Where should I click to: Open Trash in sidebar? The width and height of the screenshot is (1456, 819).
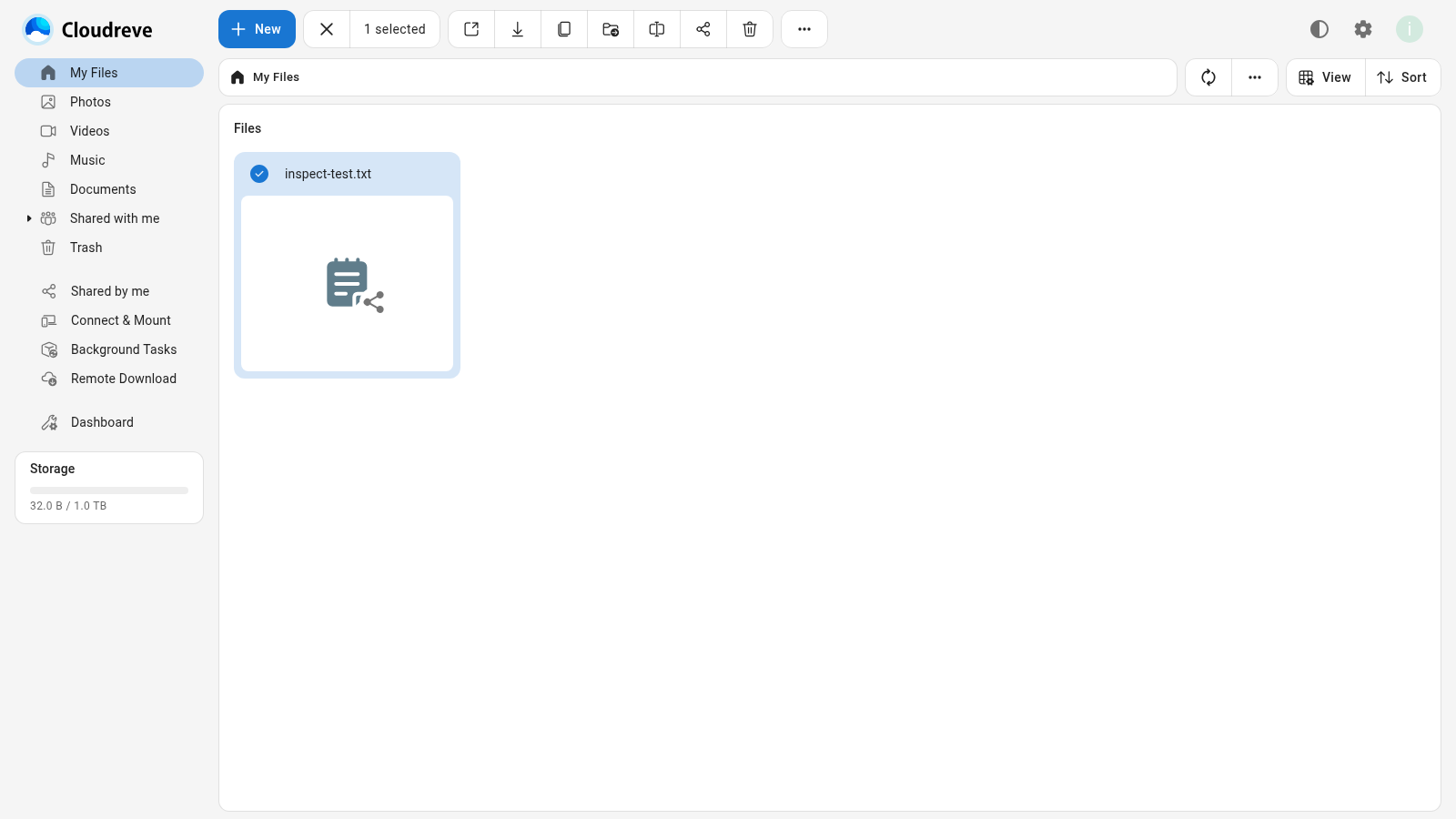click(109, 248)
